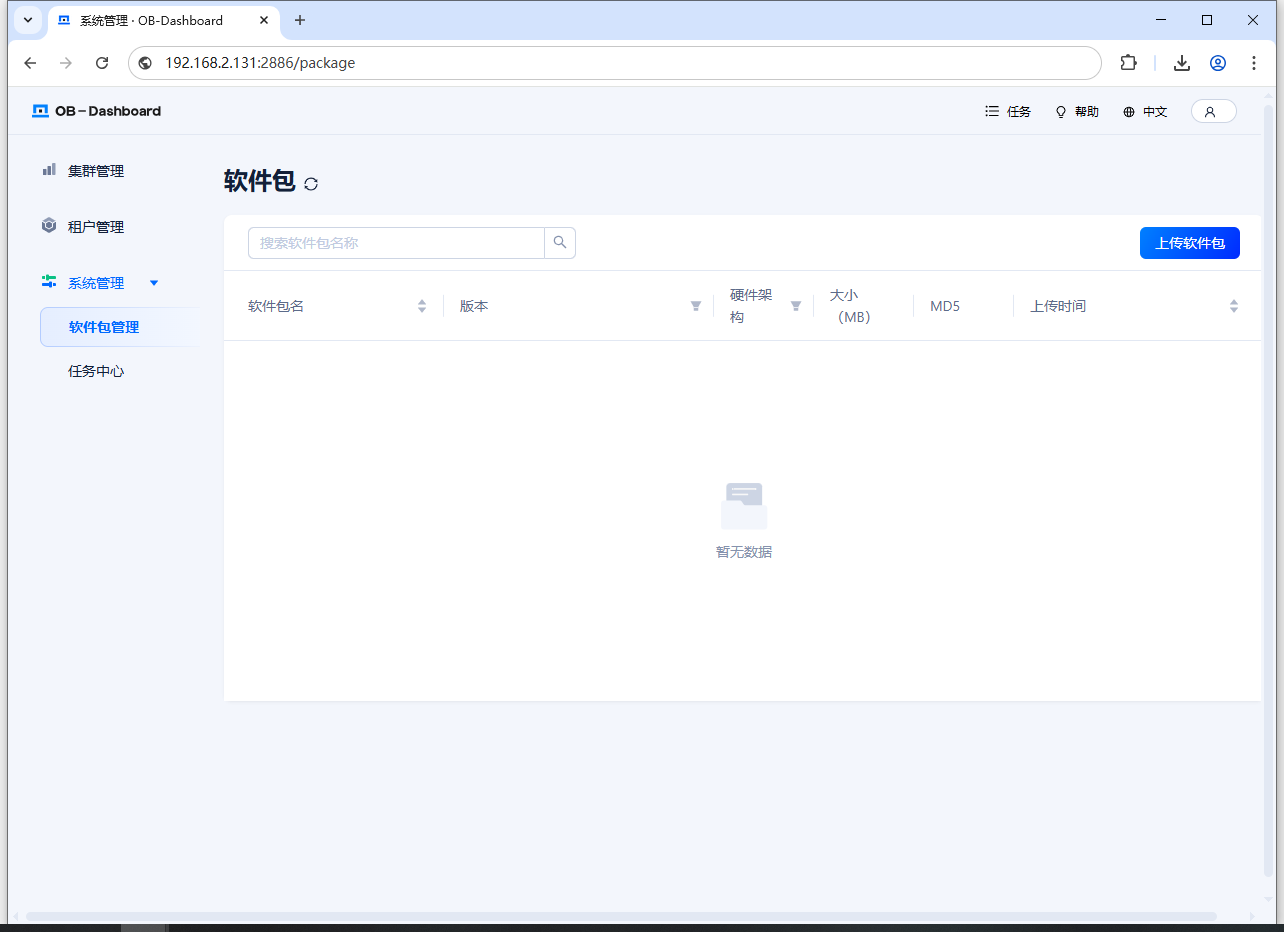Viewport: 1284px width, 932px height.
Task: Open the 任务 list in header
Action: (1008, 112)
